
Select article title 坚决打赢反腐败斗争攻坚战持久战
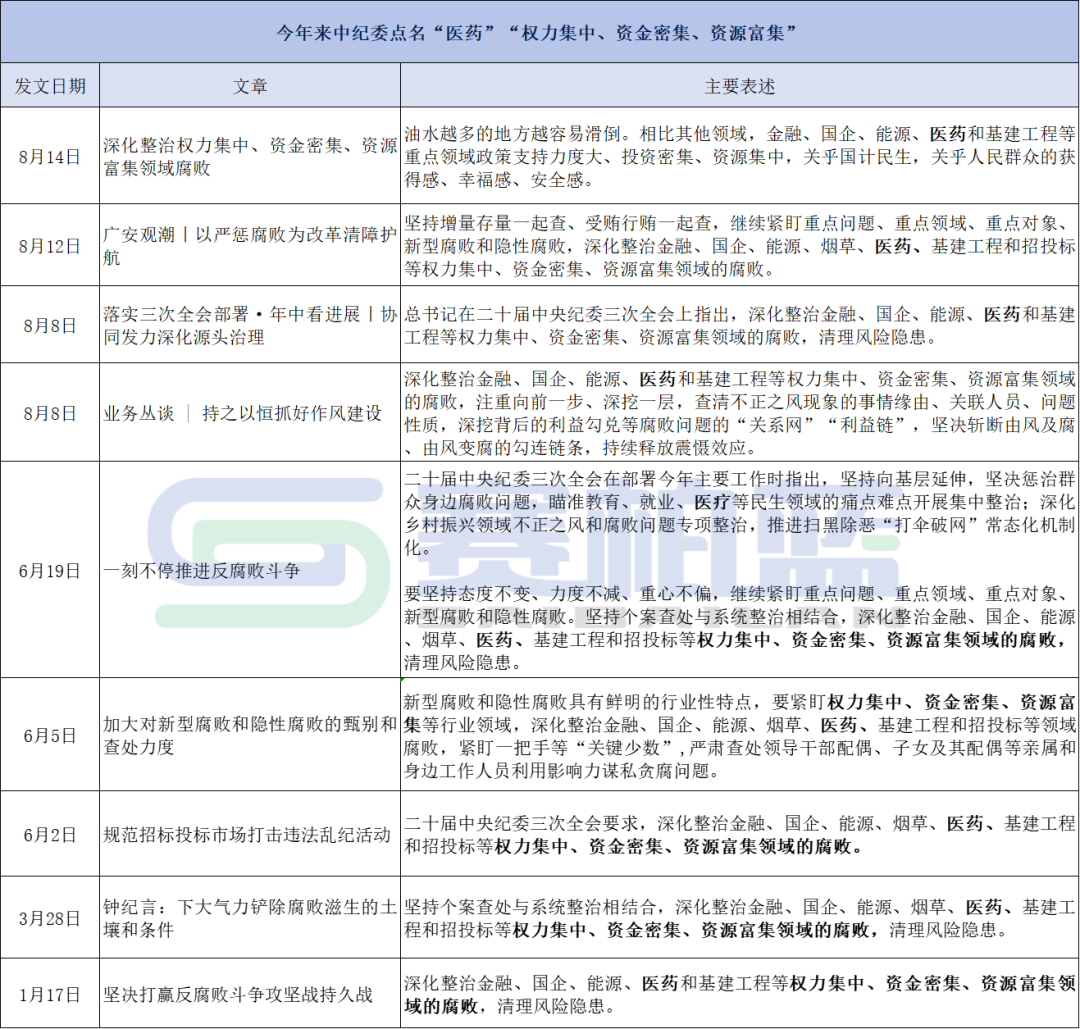[x=238, y=995]
